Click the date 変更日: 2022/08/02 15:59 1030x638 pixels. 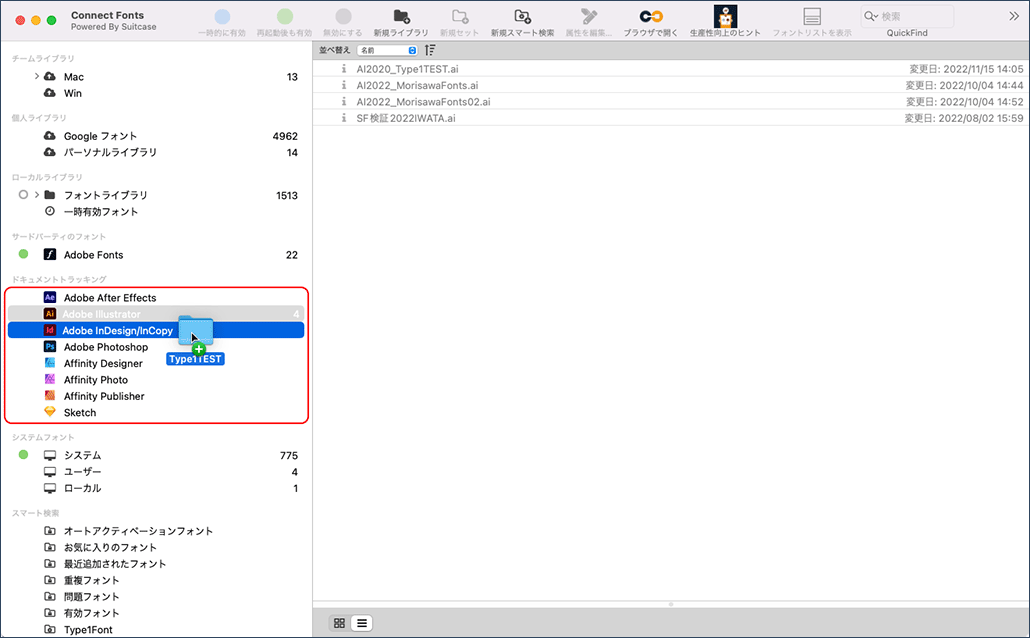click(964, 118)
